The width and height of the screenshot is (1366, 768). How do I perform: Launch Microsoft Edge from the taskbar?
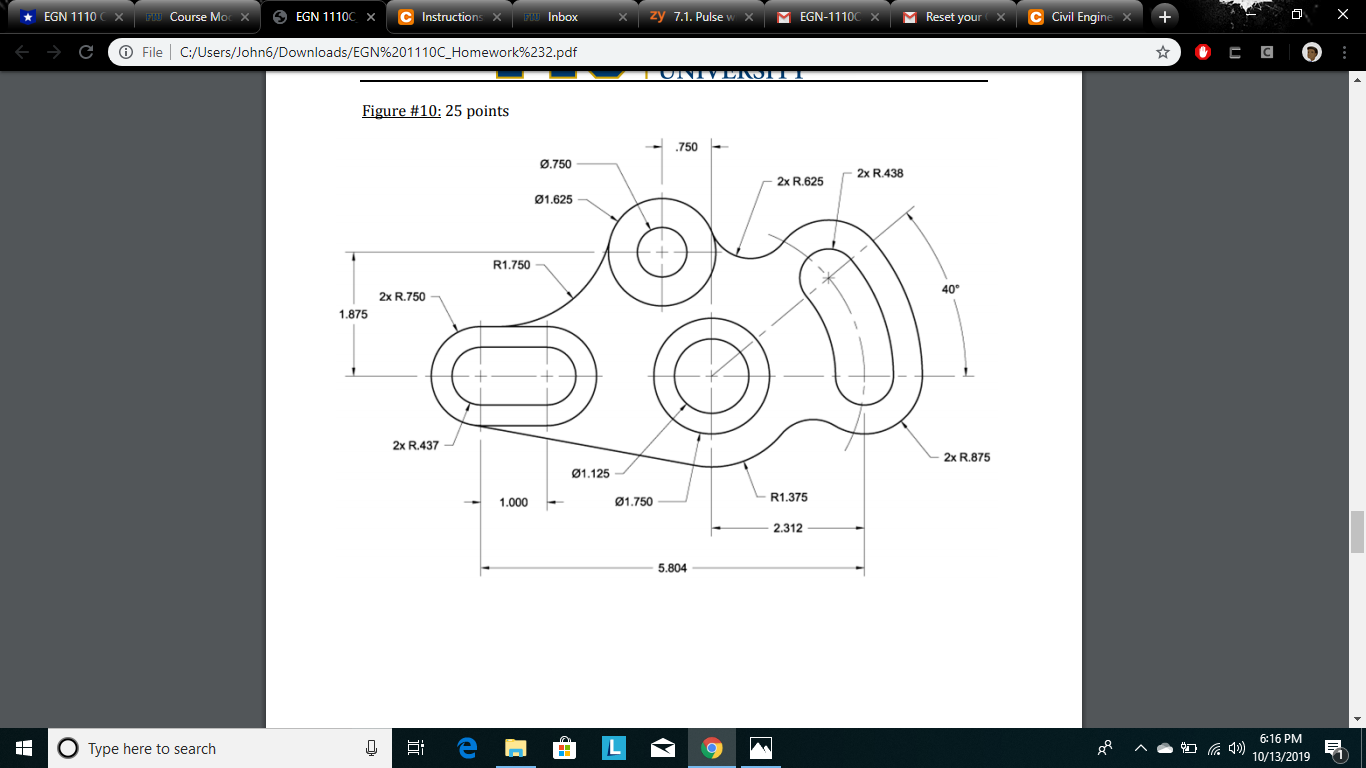tap(465, 748)
